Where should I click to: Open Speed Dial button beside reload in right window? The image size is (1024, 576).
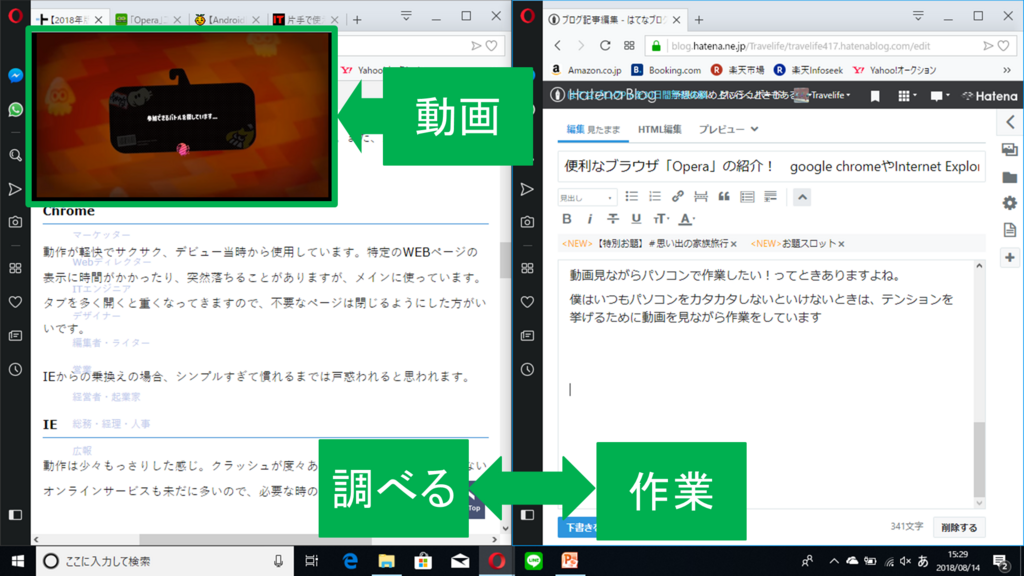tap(630, 46)
